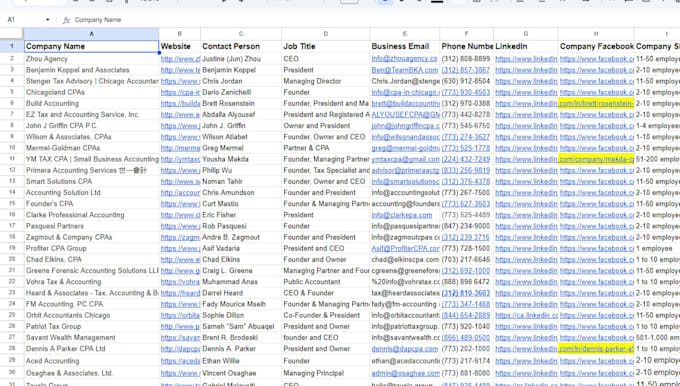This screenshot has width=680, height=386.
Task: Select contact person Yousha Makda
Action: coord(241,159)
